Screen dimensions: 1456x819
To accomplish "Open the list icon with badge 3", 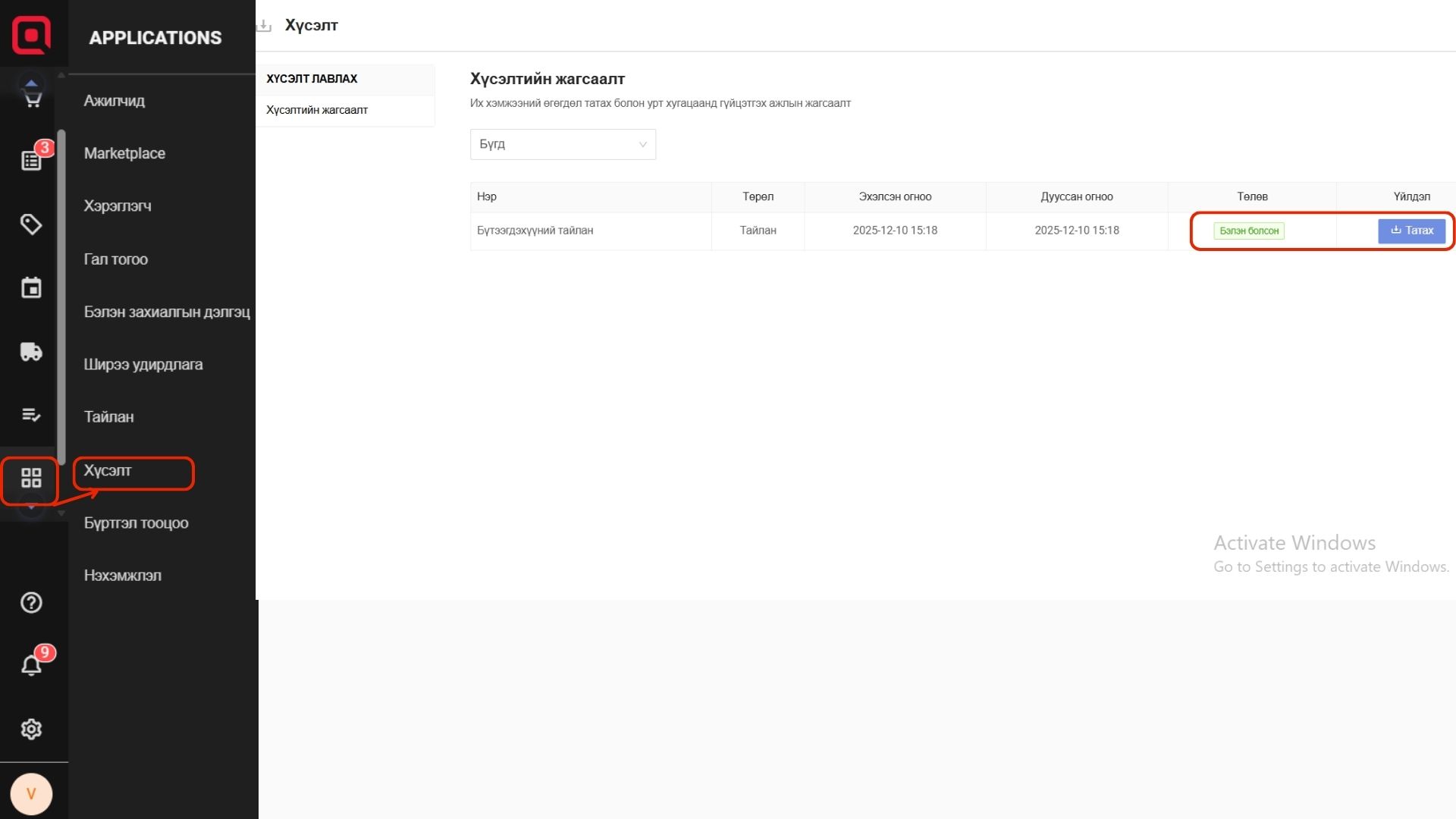I will [32, 160].
